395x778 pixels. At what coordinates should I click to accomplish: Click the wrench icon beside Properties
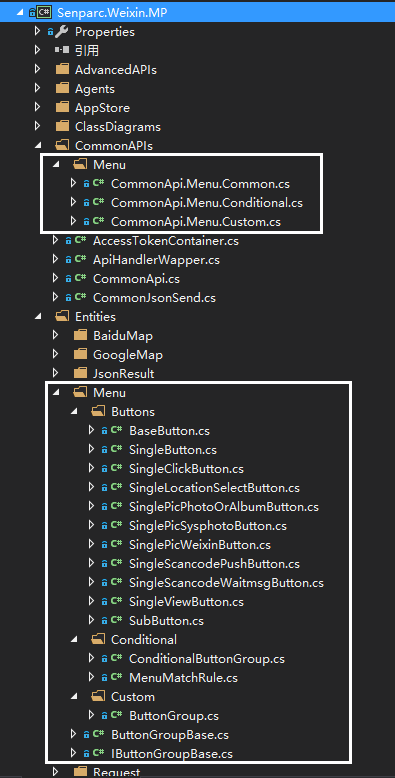[x=62, y=32]
